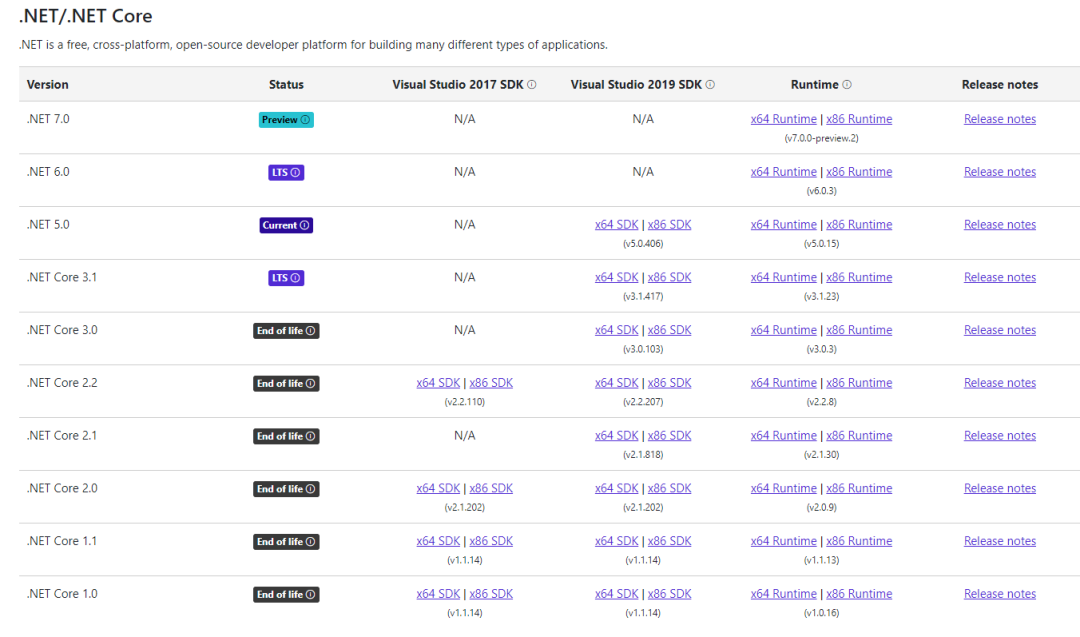Download x64 Runtime for .NET 6.0
Screen dimensions: 1080x637
tap(784, 172)
